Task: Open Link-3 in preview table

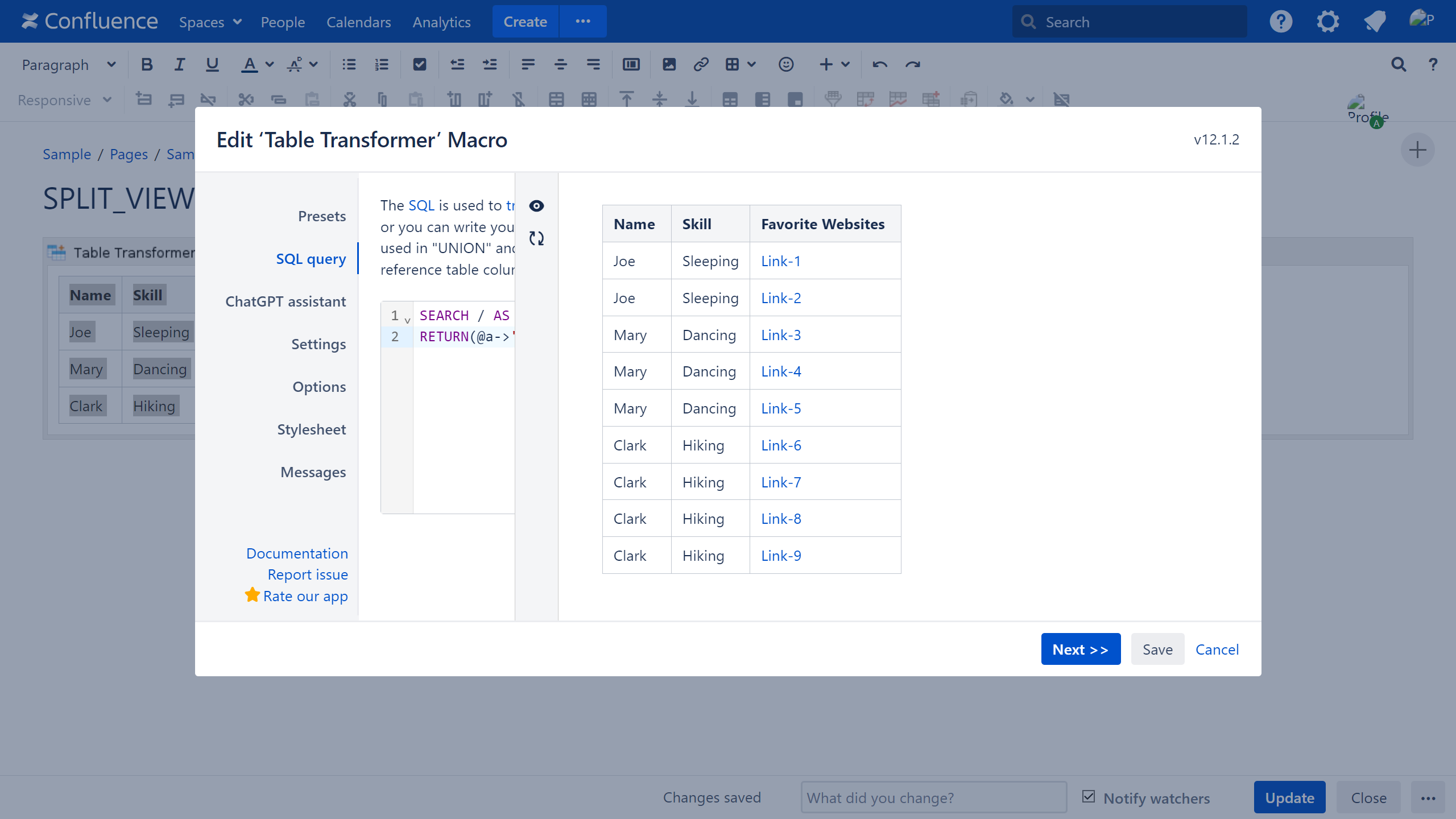Action: tap(781, 335)
